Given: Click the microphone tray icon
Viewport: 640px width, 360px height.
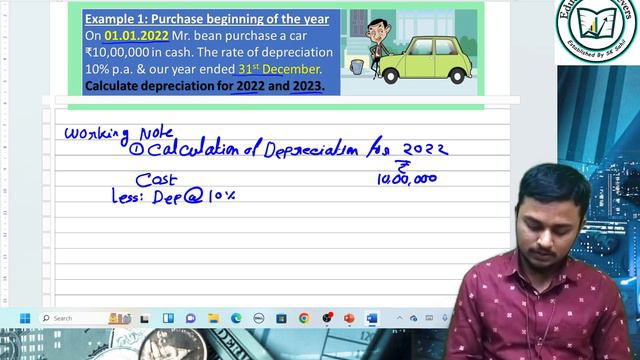Looking at the screenshot, I should (x=444, y=318).
